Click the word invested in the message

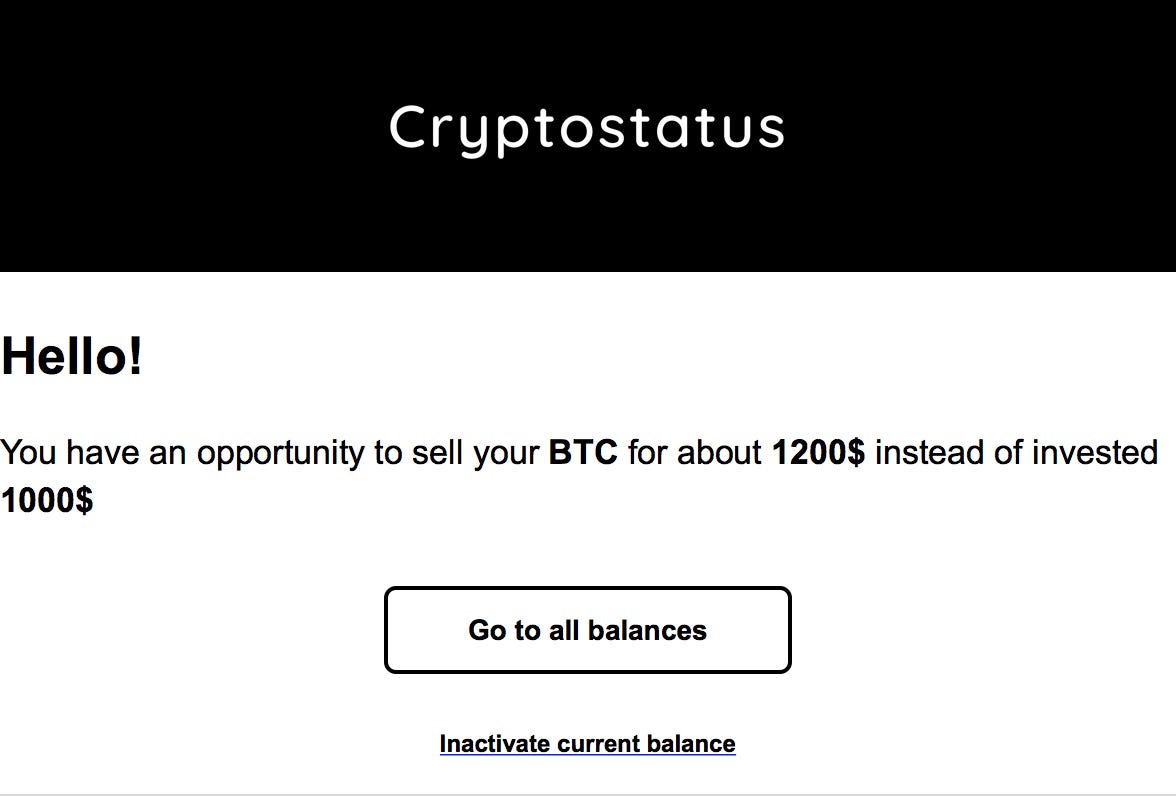tap(1094, 452)
